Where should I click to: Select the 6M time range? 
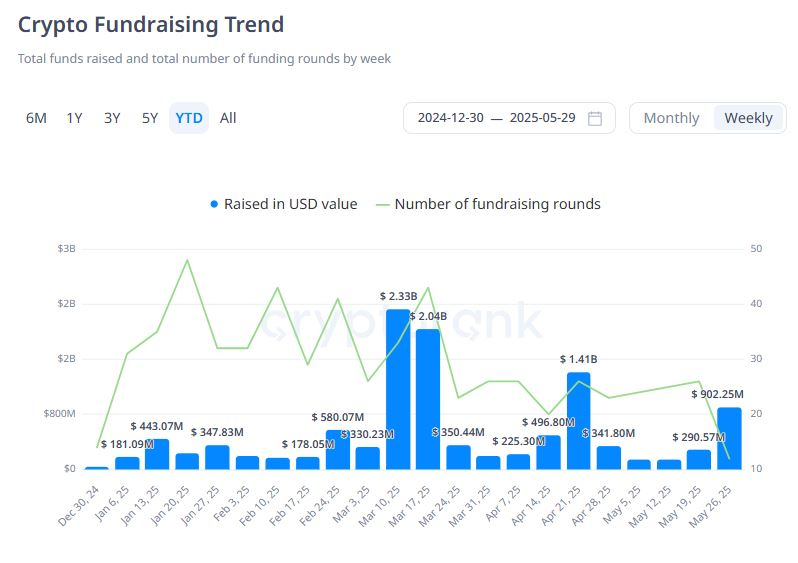click(36, 118)
